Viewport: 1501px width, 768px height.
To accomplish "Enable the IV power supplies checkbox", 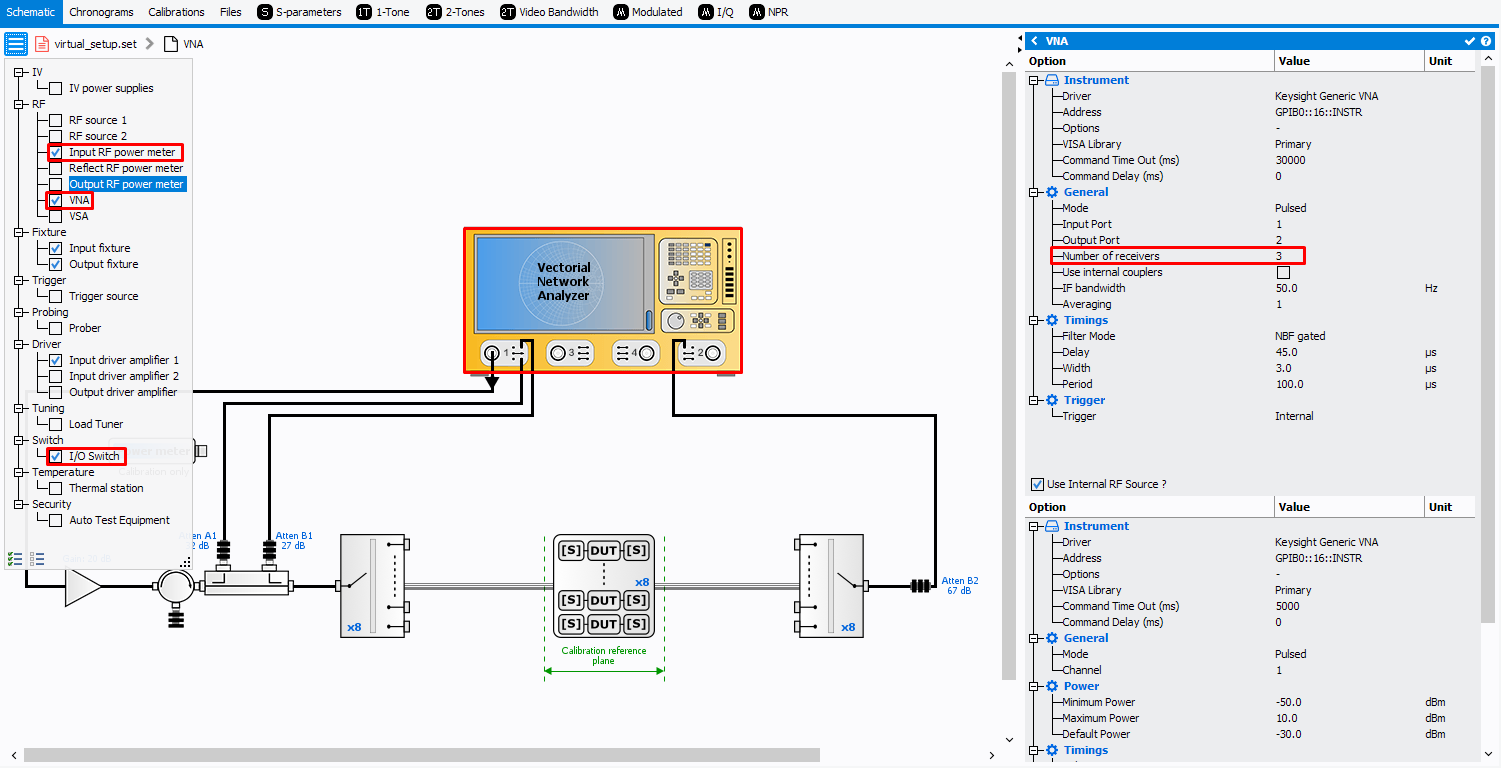I will click(x=56, y=88).
